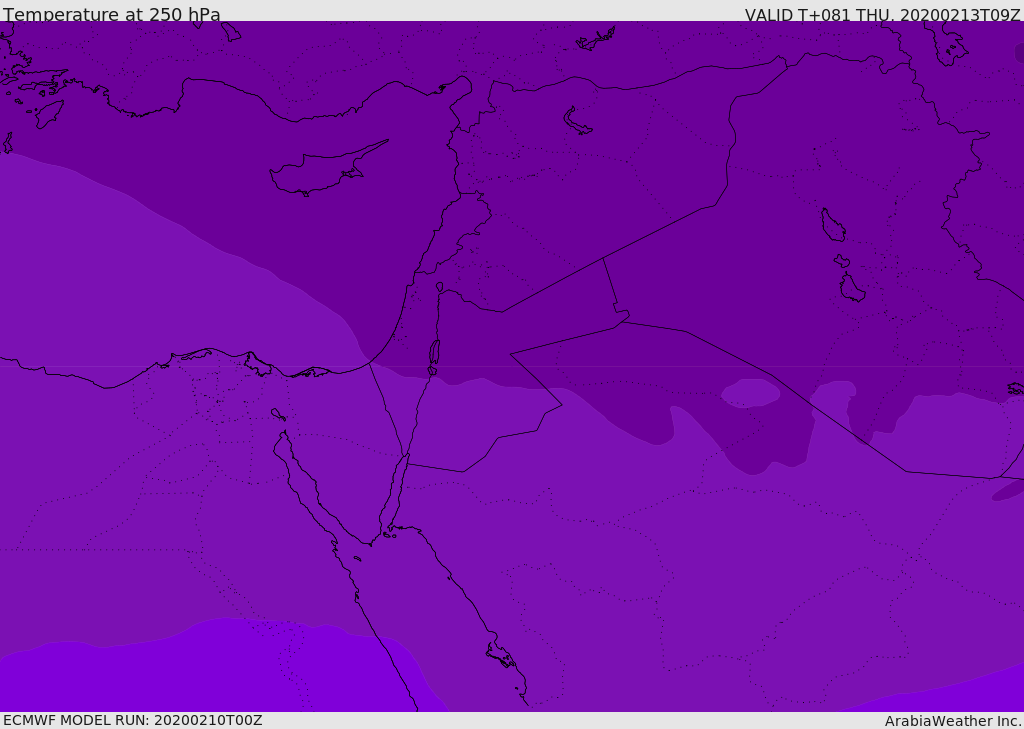Click the Dead Sea outline
This screenshot has height=729, width=1024.
(434, 352)
